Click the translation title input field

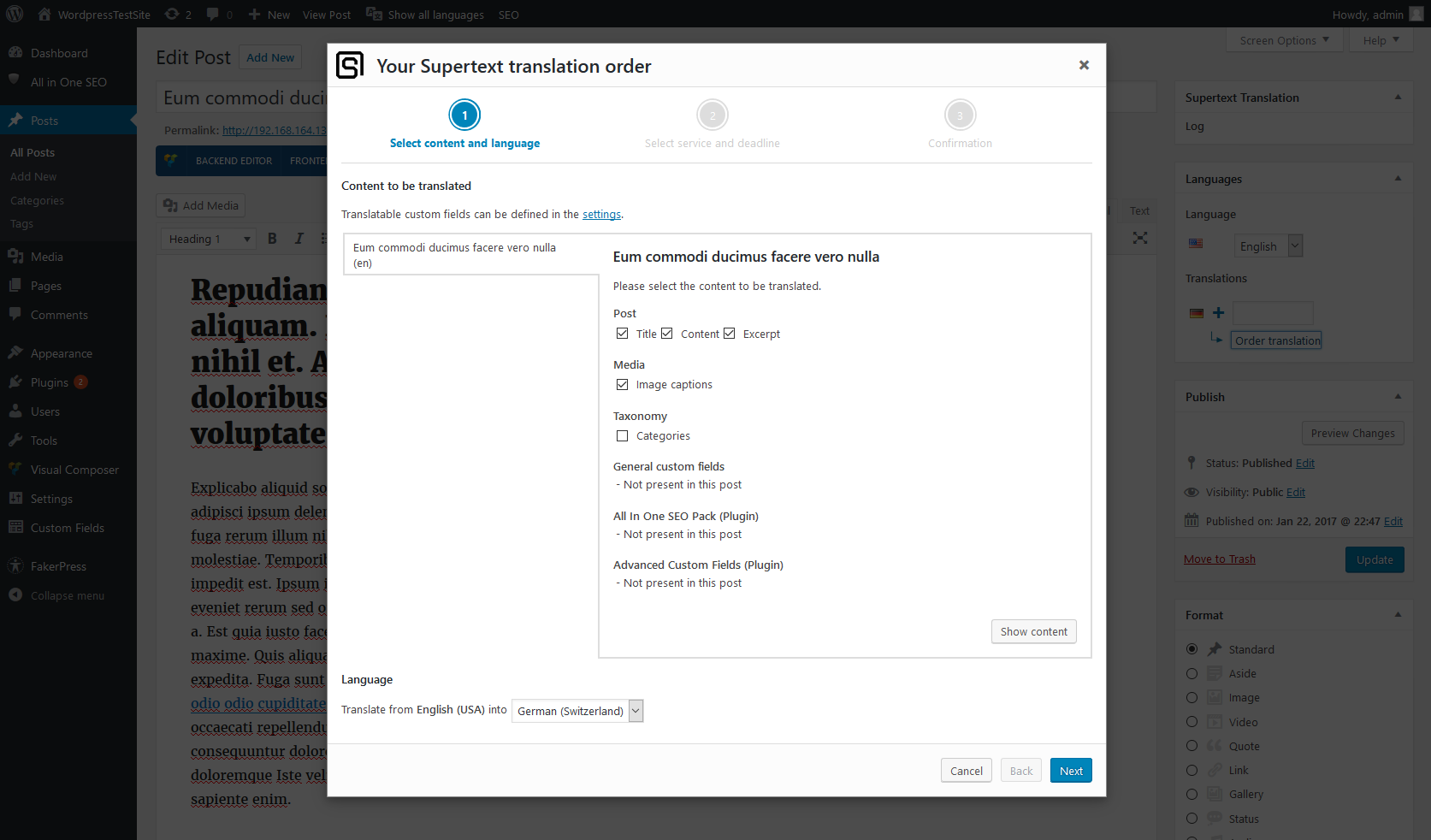[x=1273, y=313]
